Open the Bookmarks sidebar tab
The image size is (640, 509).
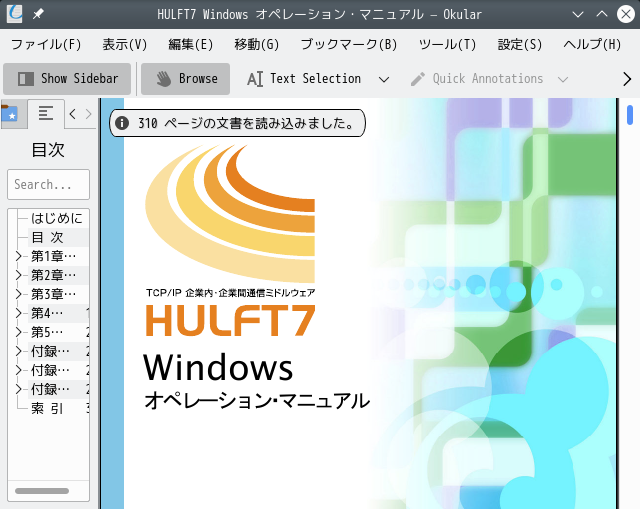(13, 113)
